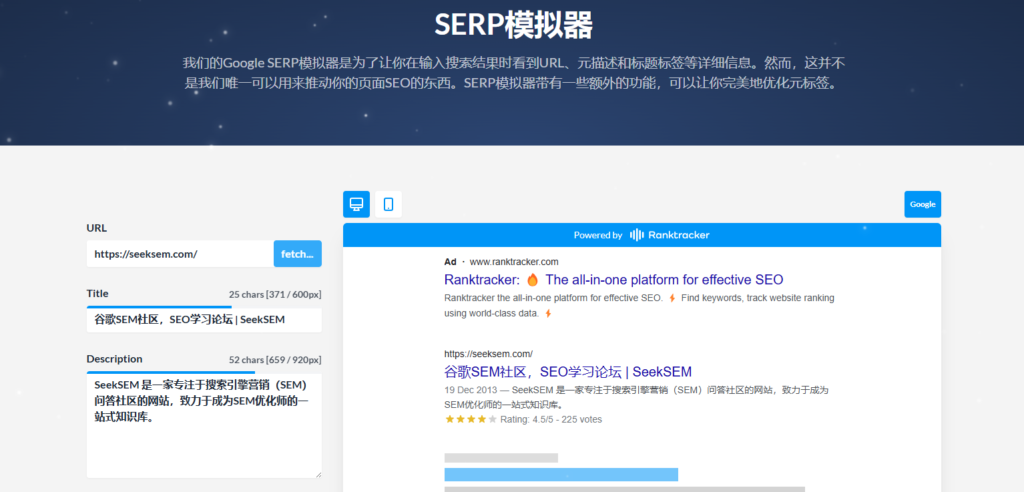The image size is (1024, 492).
Task: Open the Ranktracker ad headline link
Action: [x=614, y=280]
